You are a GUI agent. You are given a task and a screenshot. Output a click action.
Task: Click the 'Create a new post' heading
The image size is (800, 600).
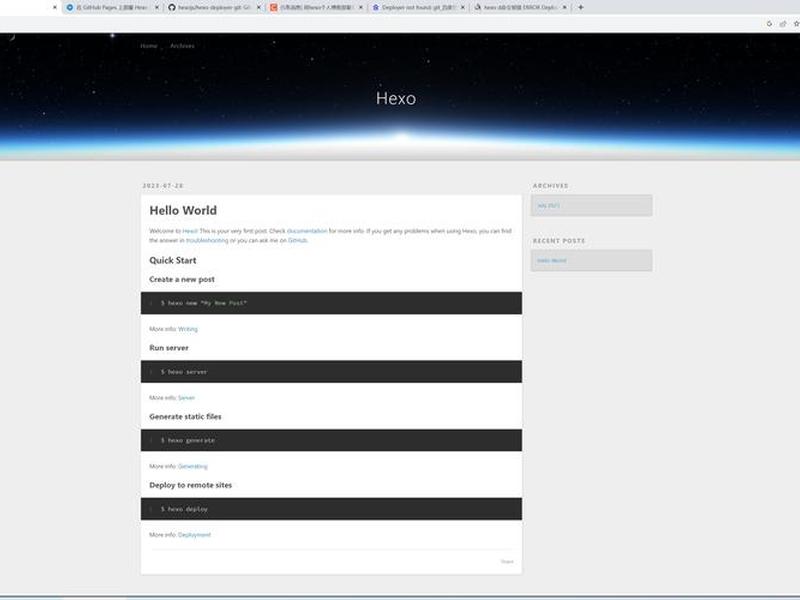point(182,280)
